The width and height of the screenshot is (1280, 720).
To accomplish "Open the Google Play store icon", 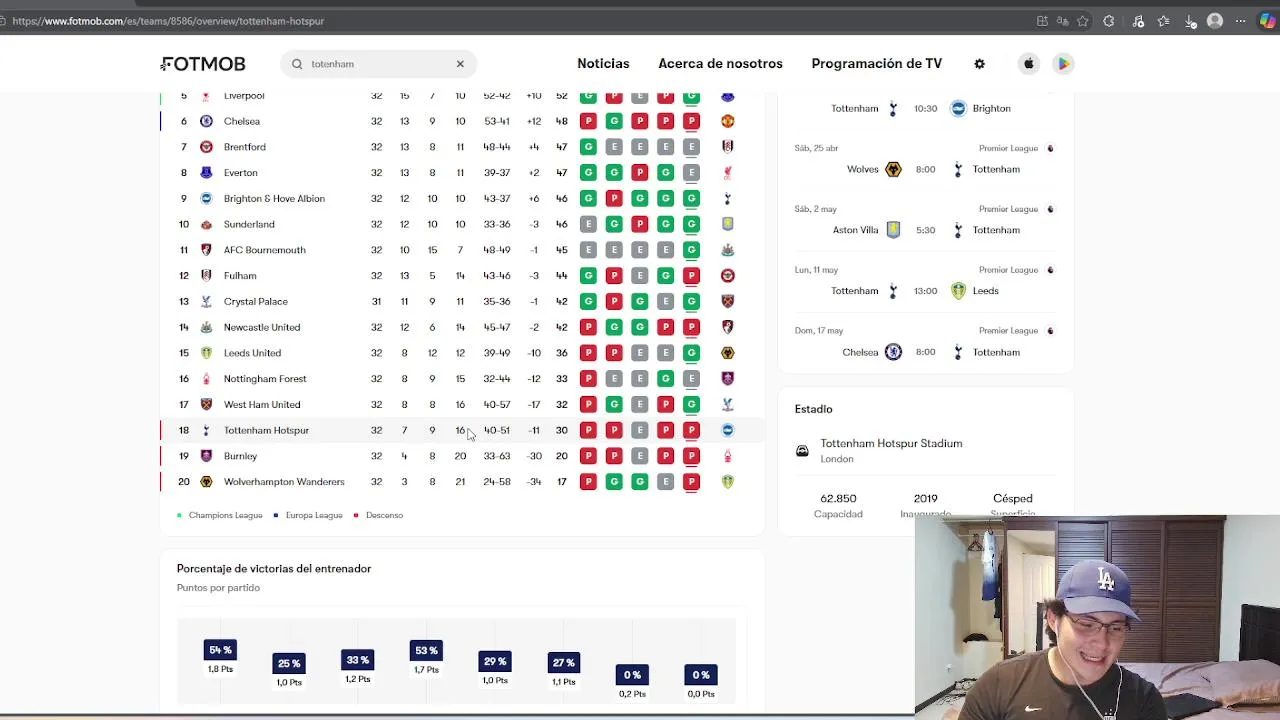I will tap(1063, 64).
